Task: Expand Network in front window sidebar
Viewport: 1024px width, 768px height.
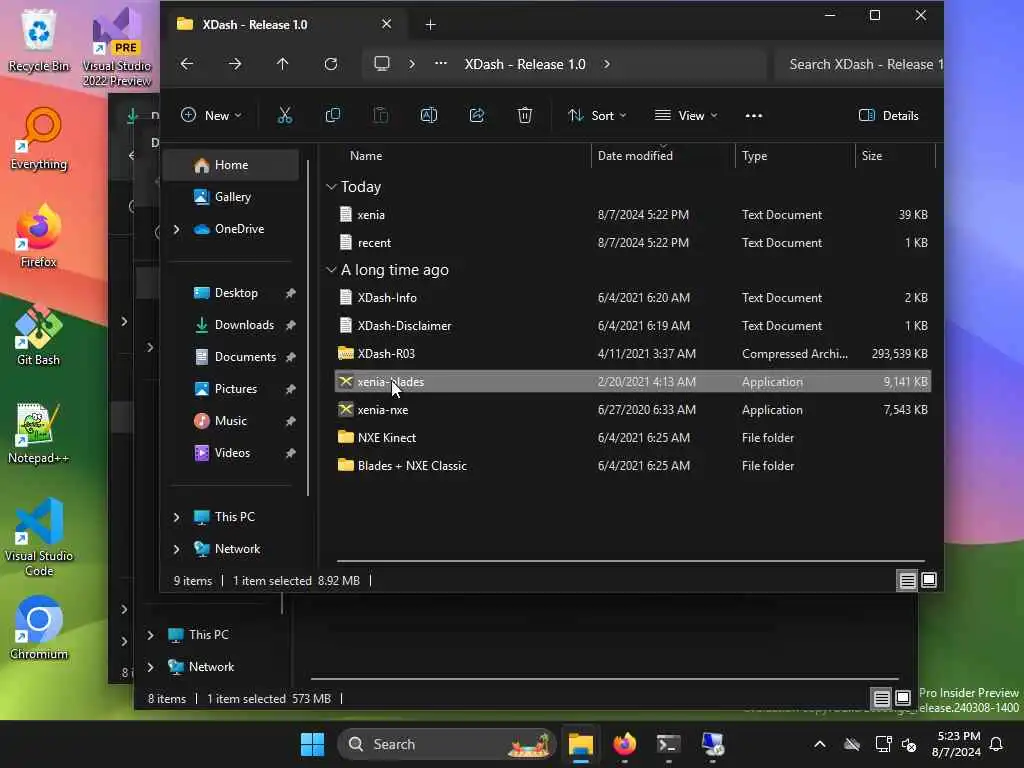Action: click(176, 549)
